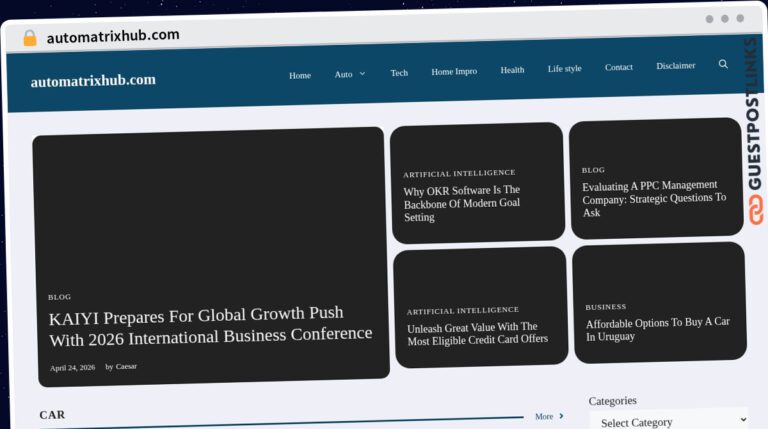The image size is (768, 429).
Task: Click the Guestpost Links chain icon
Action: [x=755, y=210]
